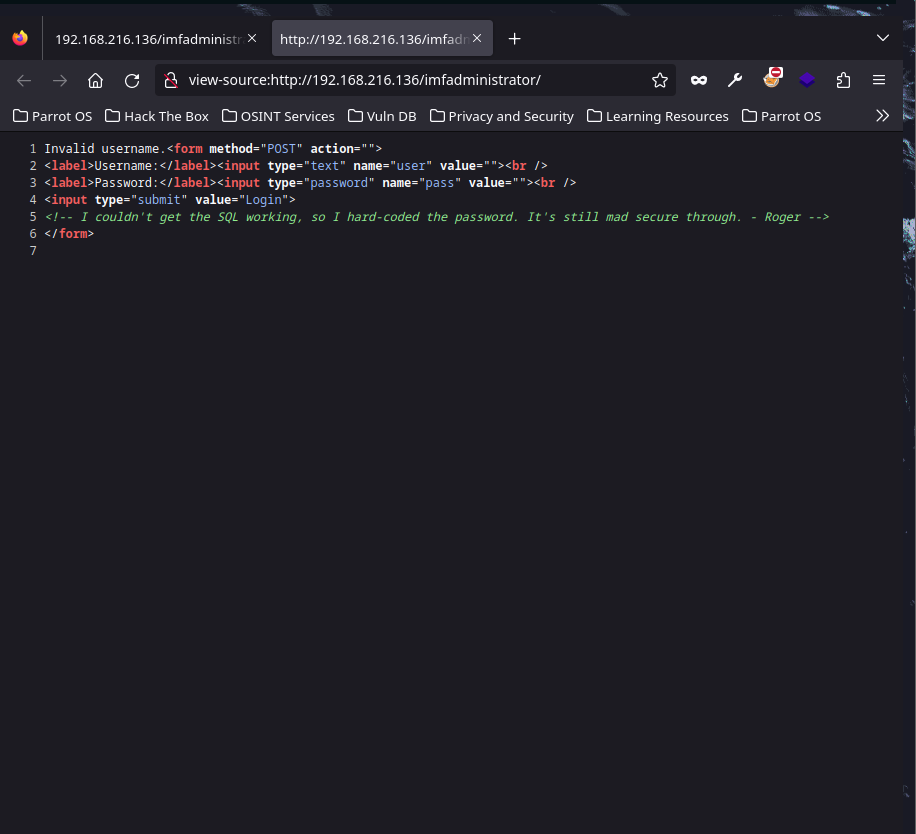Image resolution: width=916 pixels, height=834 pixels.
Task: Click Roger's hard-coded password comment
Action: click(436, 217)
